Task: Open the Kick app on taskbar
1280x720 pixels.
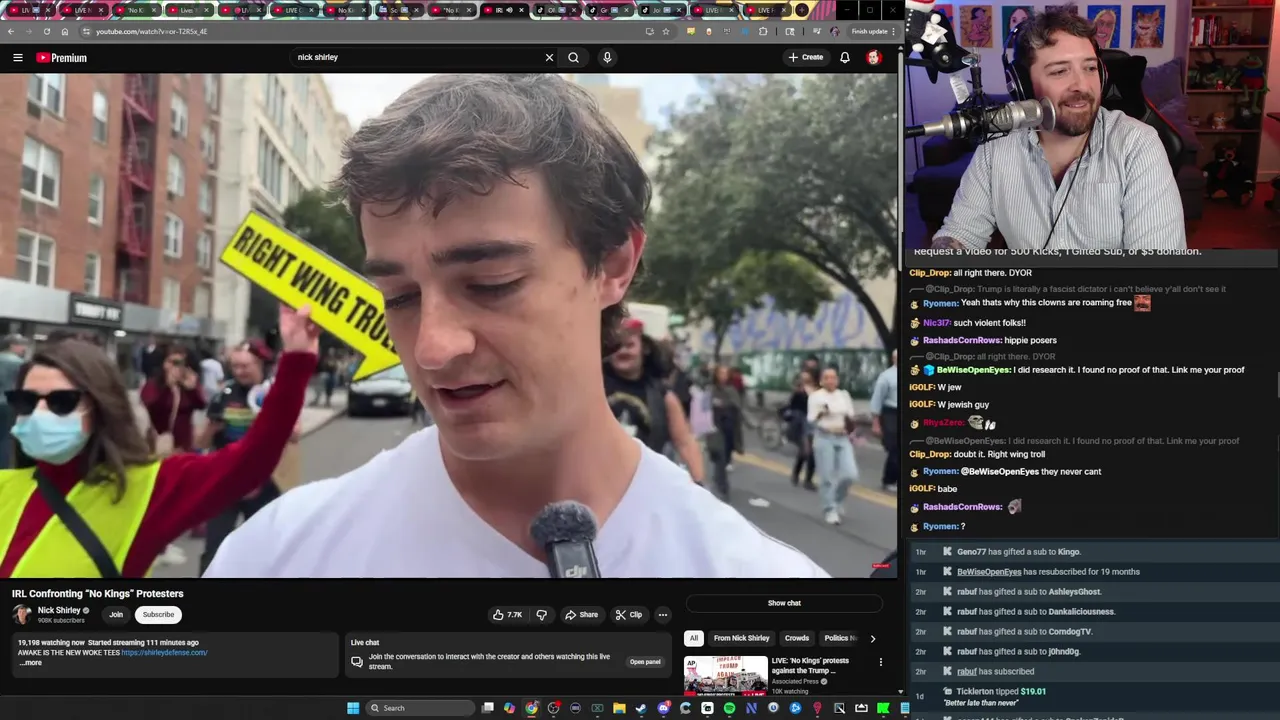Action: click(883, 708)
